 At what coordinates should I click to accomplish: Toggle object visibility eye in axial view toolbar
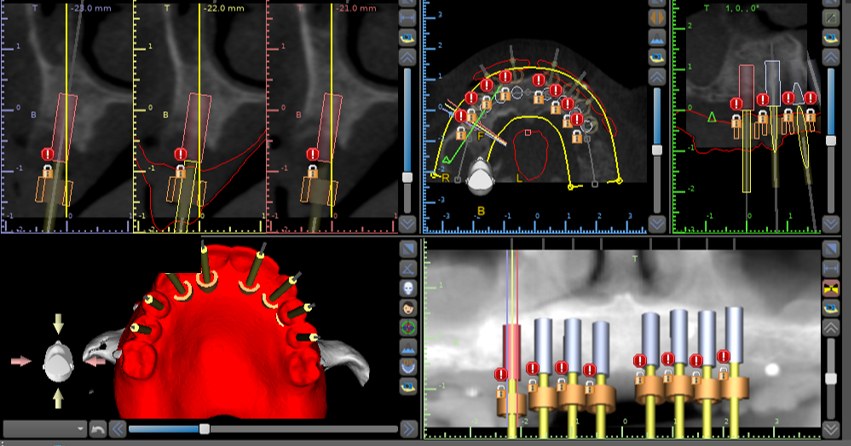[x=657, y=56]
